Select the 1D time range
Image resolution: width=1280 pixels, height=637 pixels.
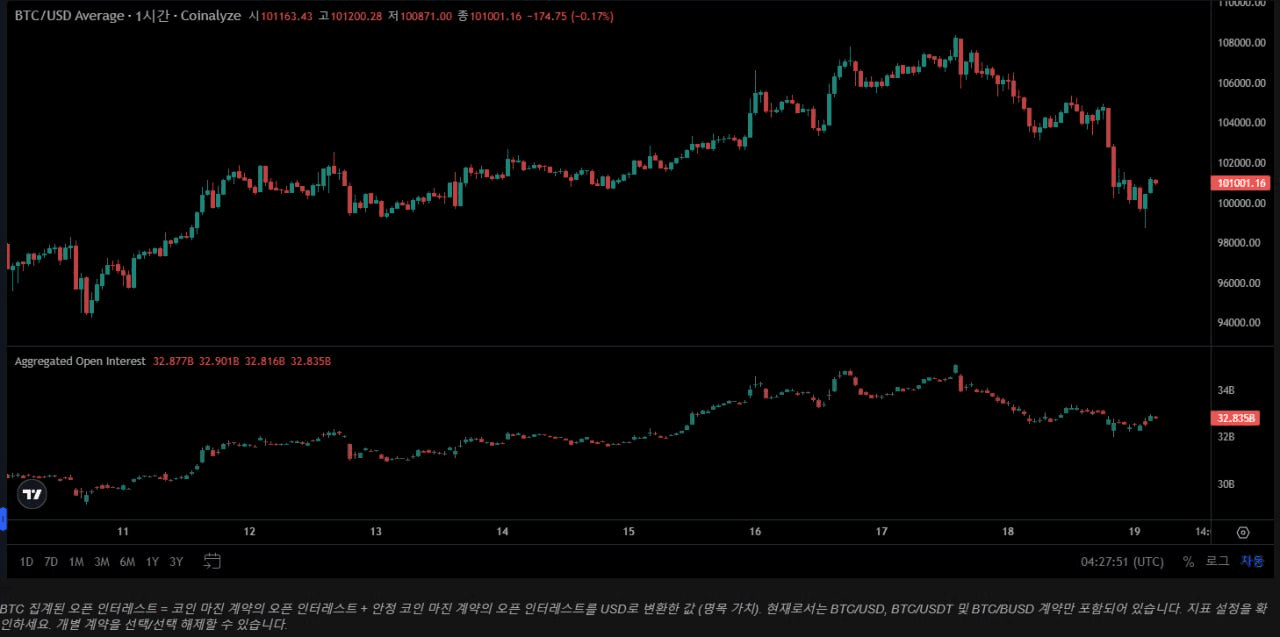click(25, 562)
